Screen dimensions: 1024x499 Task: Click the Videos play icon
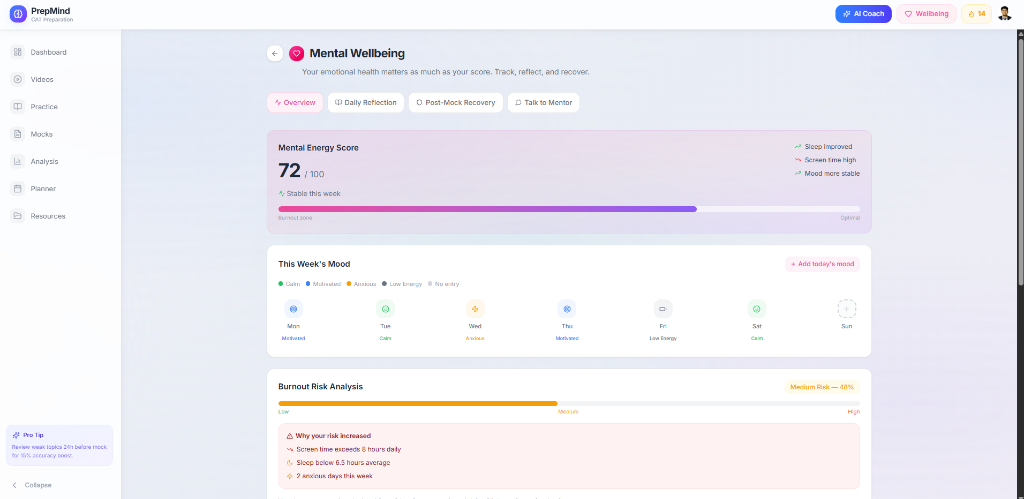[18, 80]
